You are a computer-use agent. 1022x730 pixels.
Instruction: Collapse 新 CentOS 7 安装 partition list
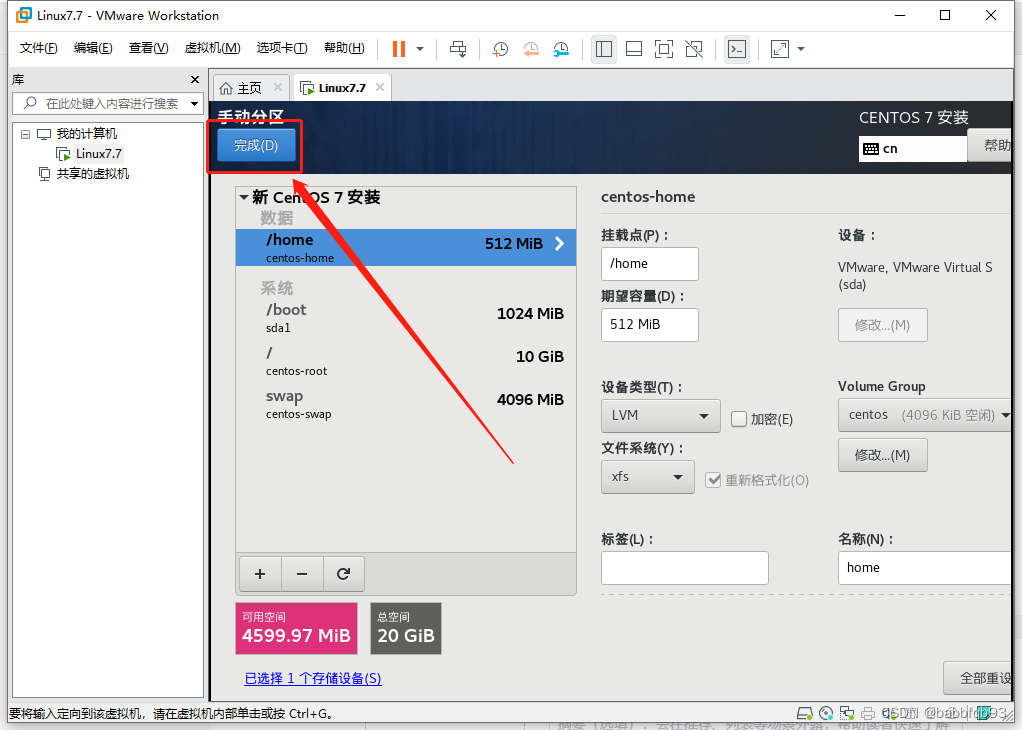coord(244,197)
